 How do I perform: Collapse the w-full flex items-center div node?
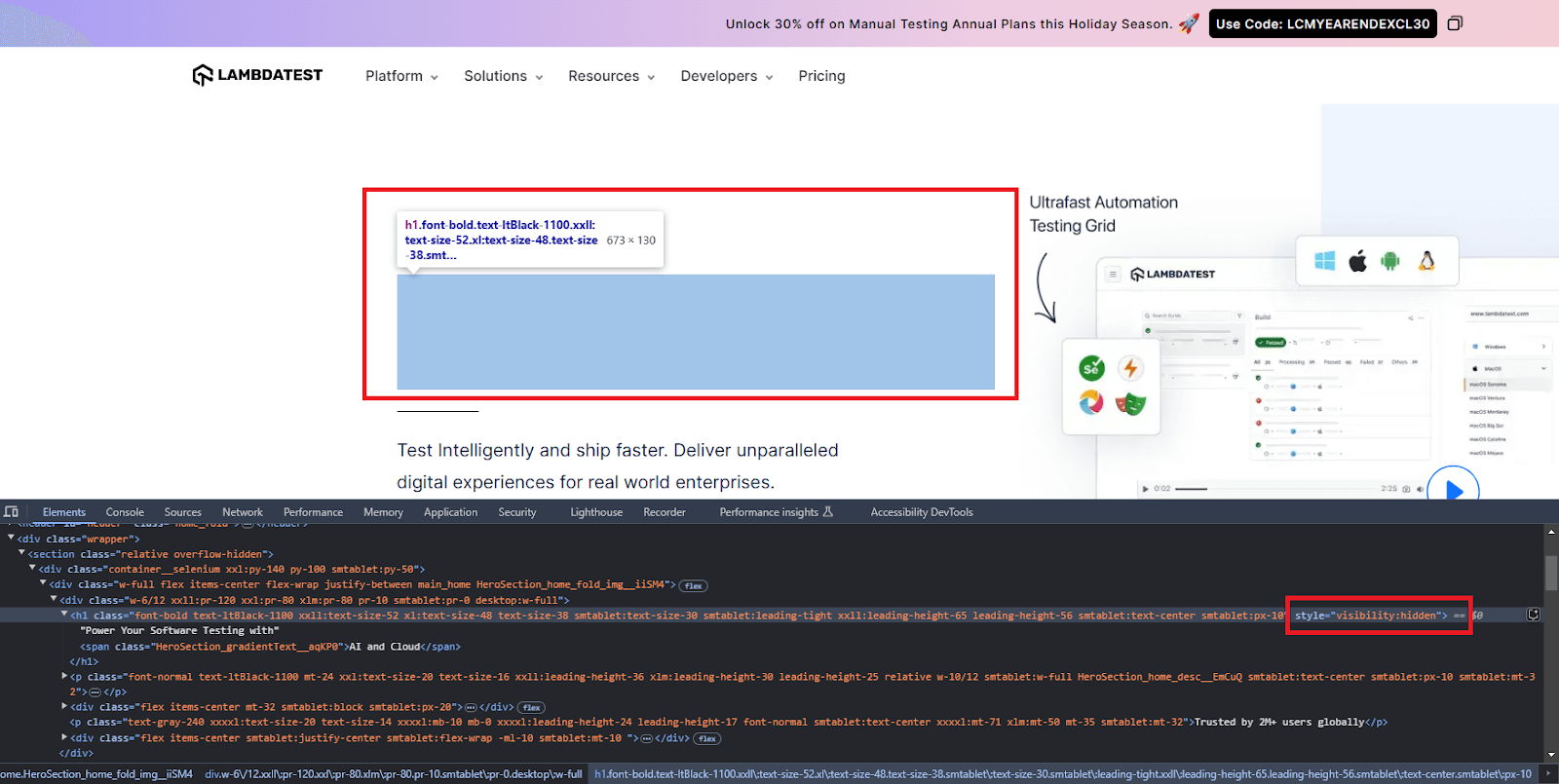click(43, 583)
